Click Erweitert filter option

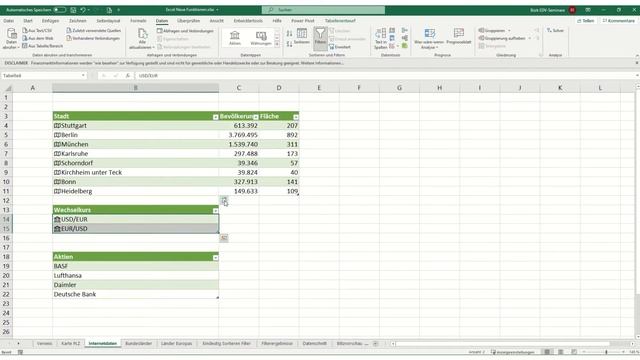340,47
